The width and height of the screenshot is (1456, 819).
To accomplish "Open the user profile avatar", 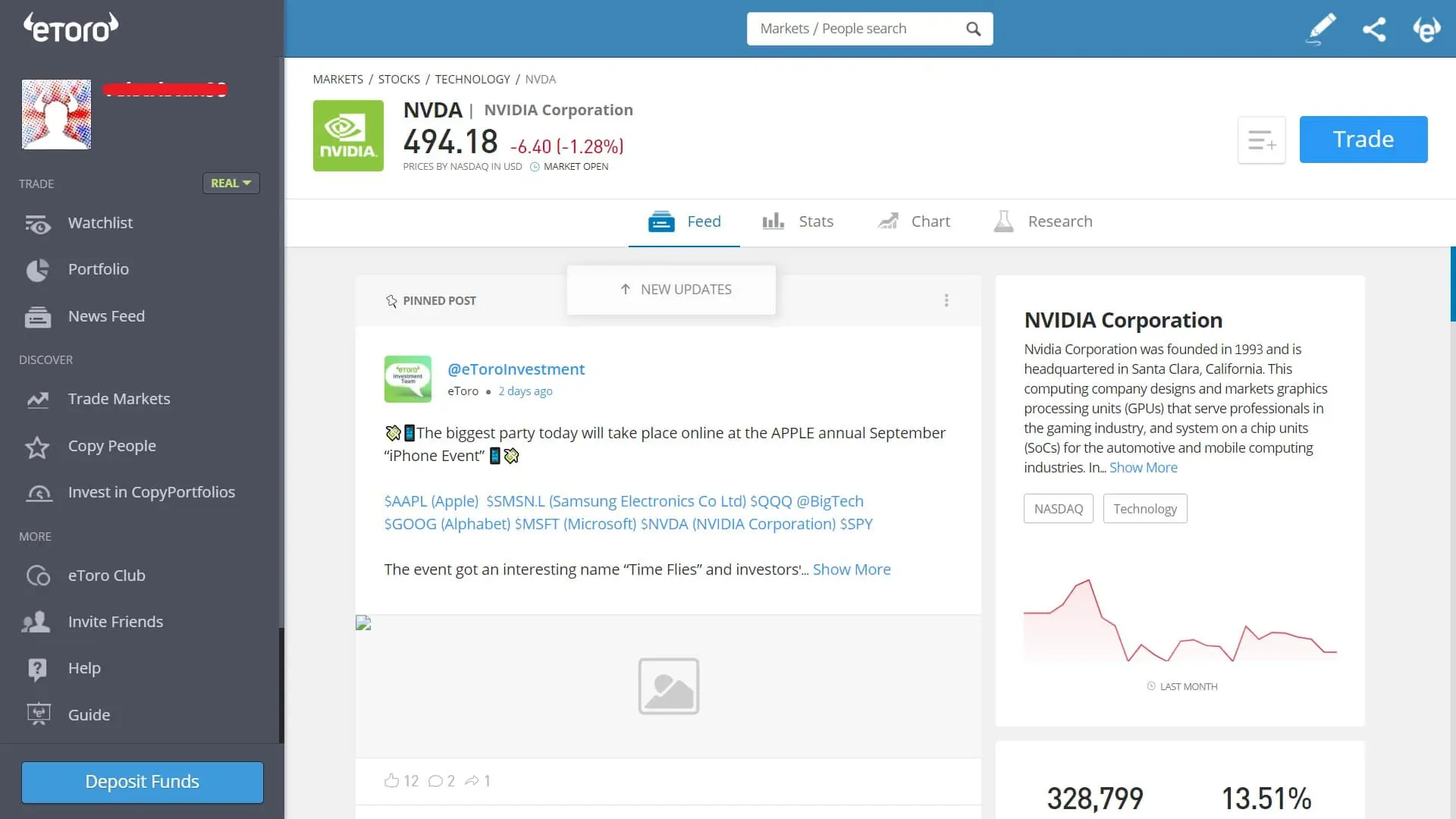I will (56, 115).
